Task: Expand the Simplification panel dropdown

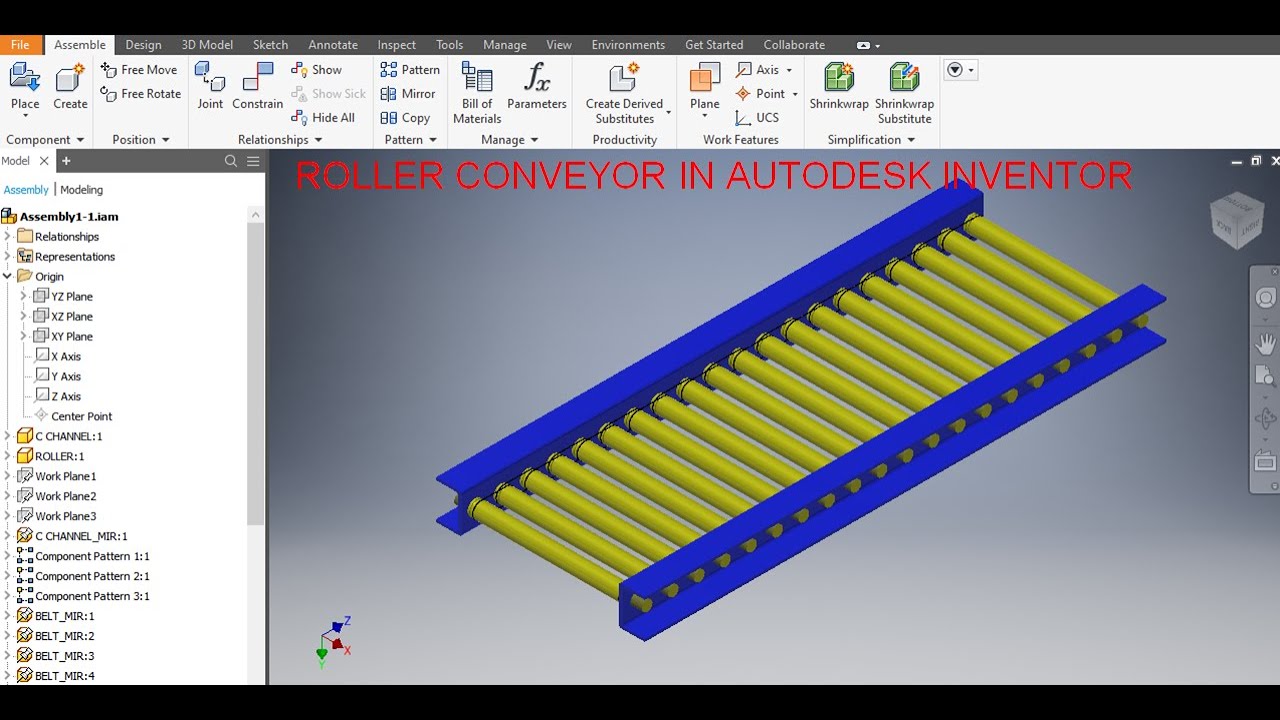Action: (910, 140)
